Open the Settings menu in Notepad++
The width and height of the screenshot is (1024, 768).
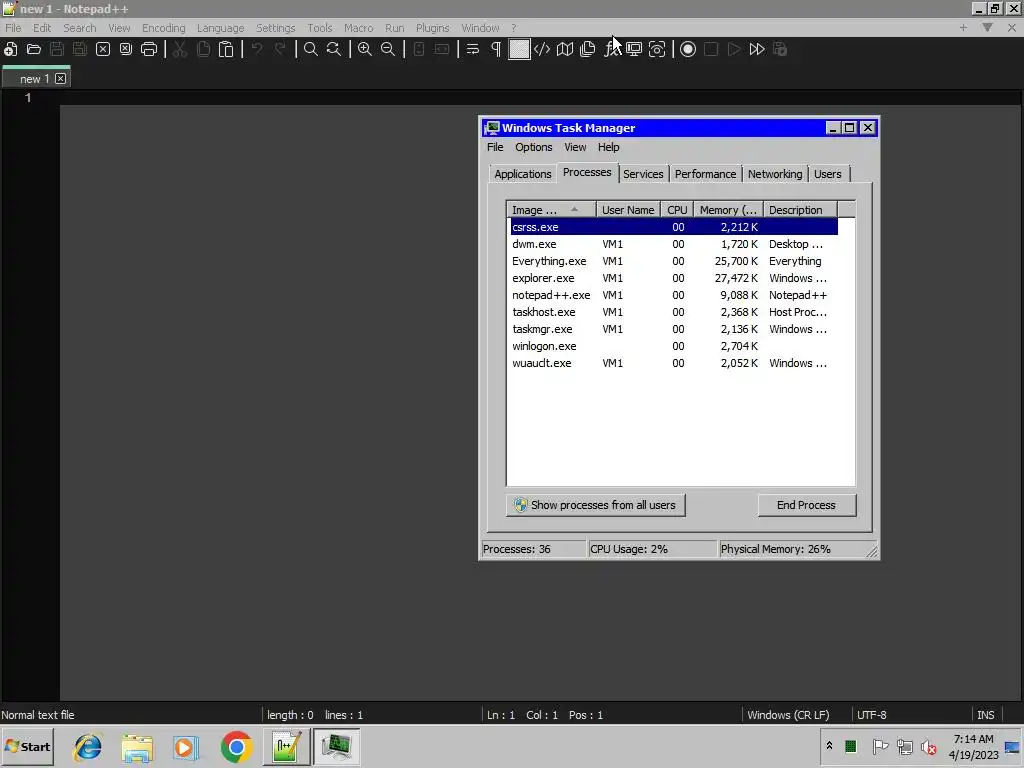click(x=276, y=28)
